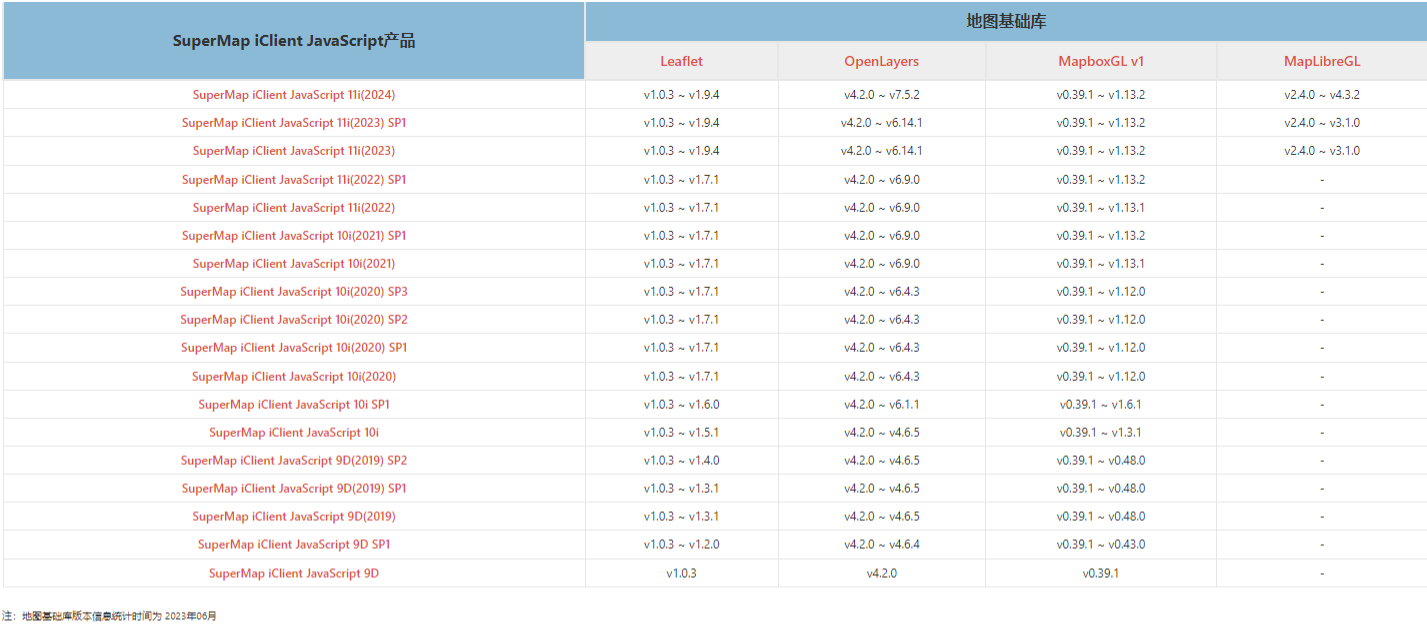The image size is (1427, 631).
Task: Select Leaflet cell v1.0.3 ~ v1.6.0
Action: click(681, 405)
